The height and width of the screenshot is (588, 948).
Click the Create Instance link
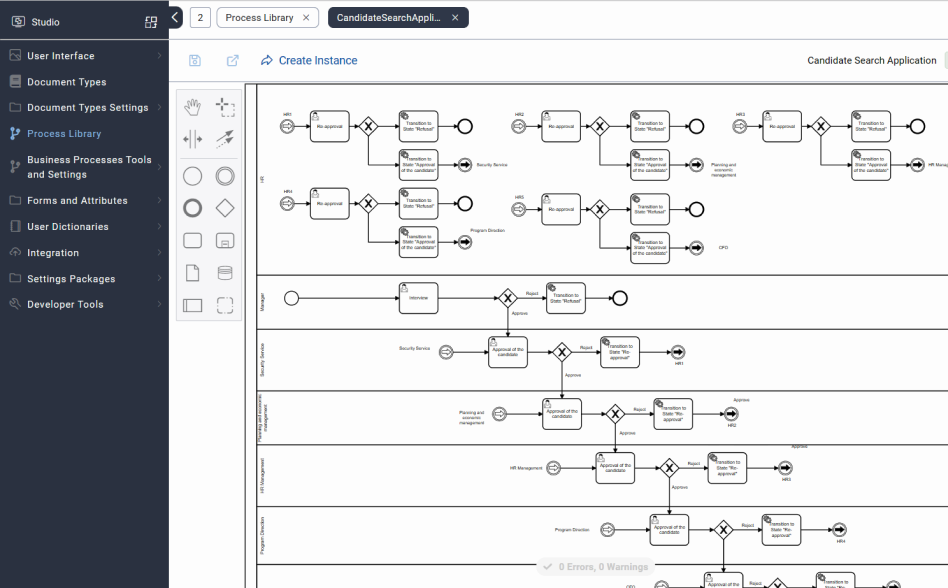pos(309,60)
